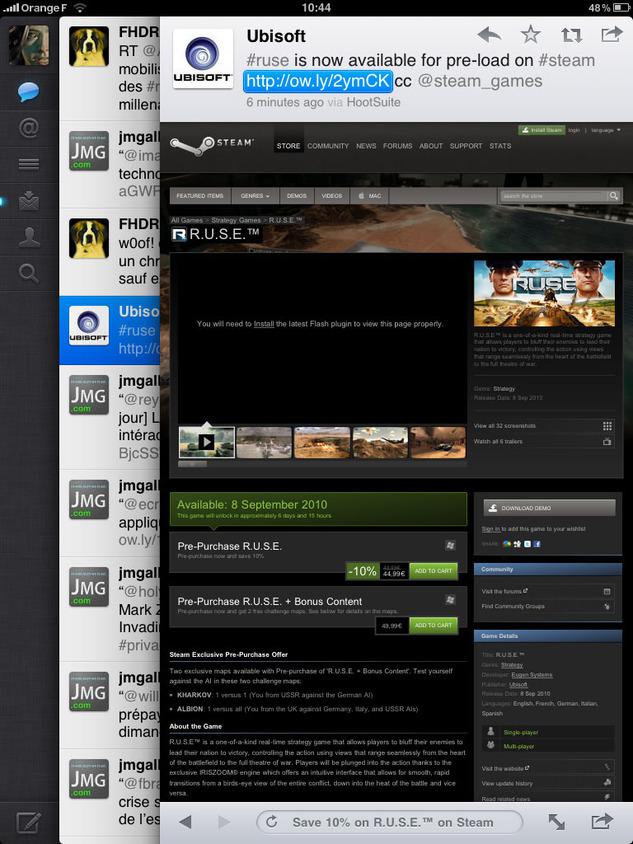Screen dimensions: 633x844
Task: Click Visit the forums link
Action: tap(504, 592)
